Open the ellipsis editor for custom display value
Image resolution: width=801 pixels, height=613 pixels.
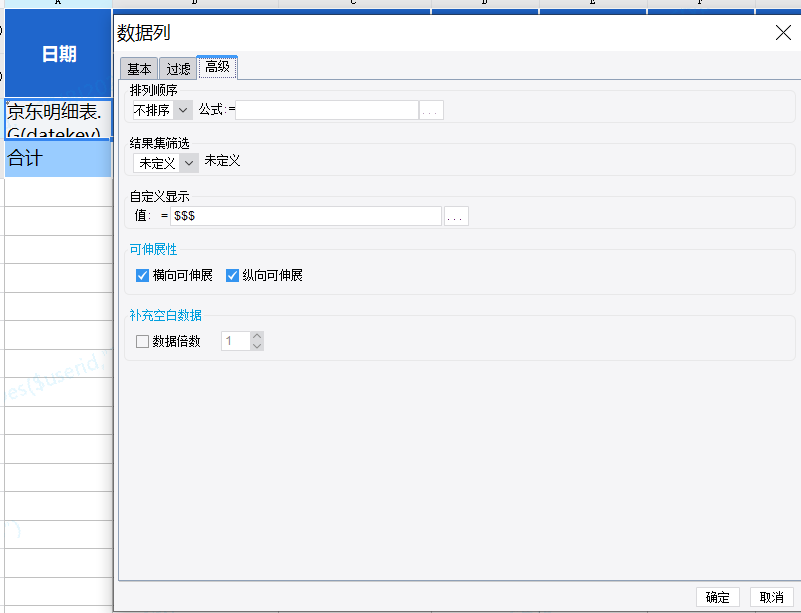click(456, 216)
